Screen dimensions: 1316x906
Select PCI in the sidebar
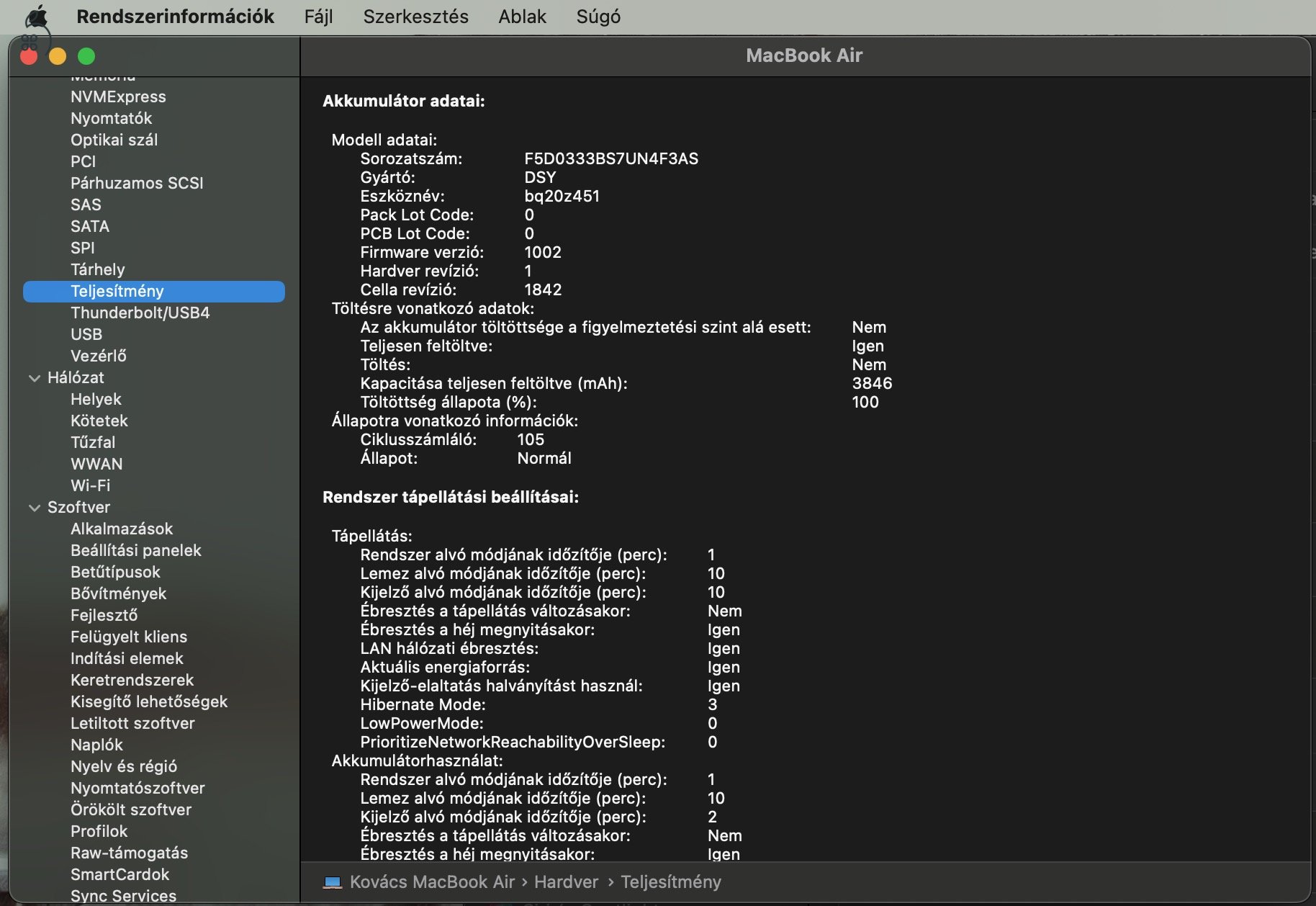[x=83, y=161]
